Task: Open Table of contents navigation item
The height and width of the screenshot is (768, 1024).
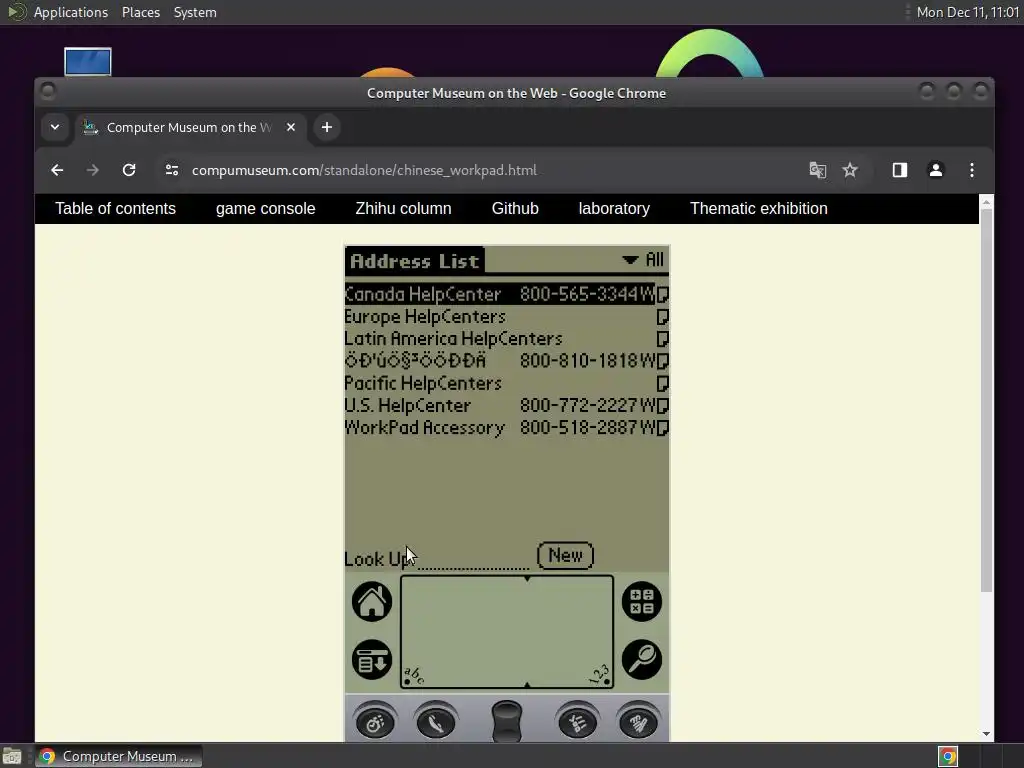Action: [116, 208]
